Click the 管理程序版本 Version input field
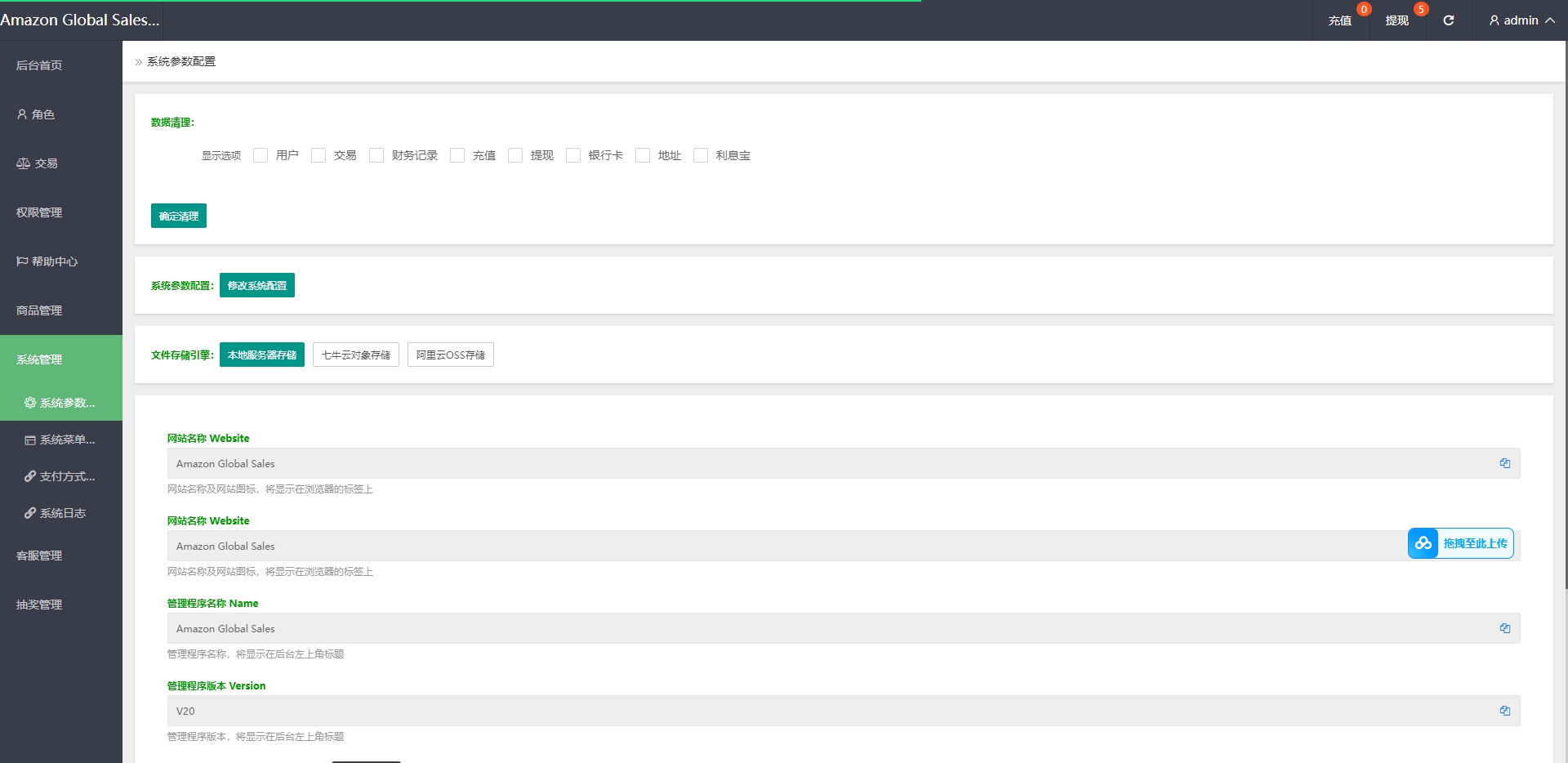This screenshot has width=1568, height=763. click(817, 711)
